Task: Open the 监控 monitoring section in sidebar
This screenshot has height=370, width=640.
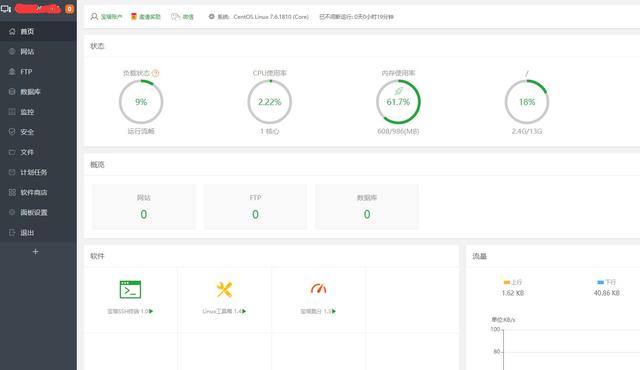Action: point(38,112)
